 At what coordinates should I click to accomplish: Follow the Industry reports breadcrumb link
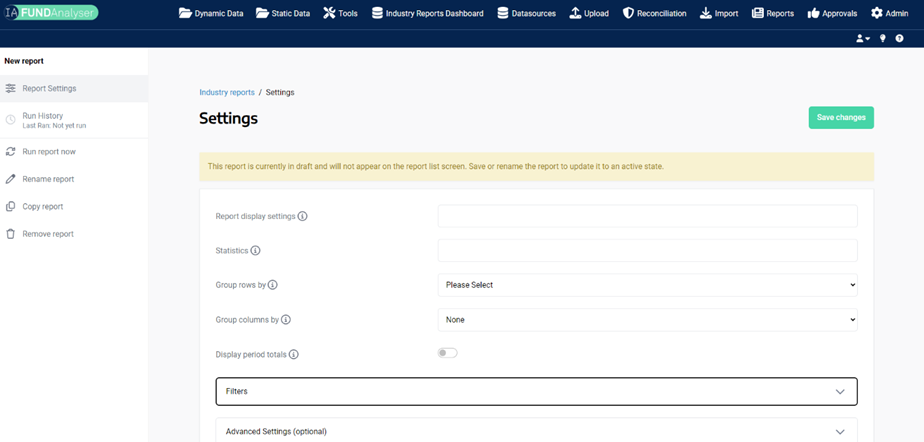pos(227,92)
